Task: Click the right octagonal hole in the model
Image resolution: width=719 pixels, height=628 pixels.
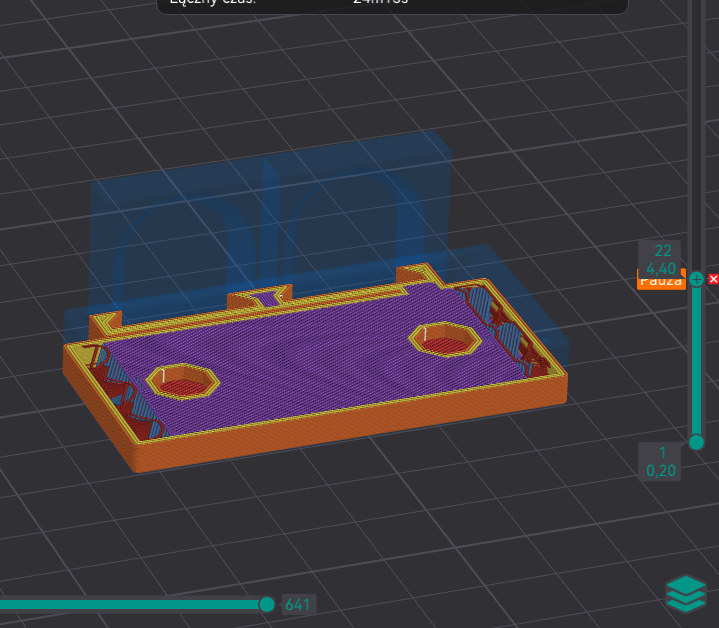Action: pos(445,340)
